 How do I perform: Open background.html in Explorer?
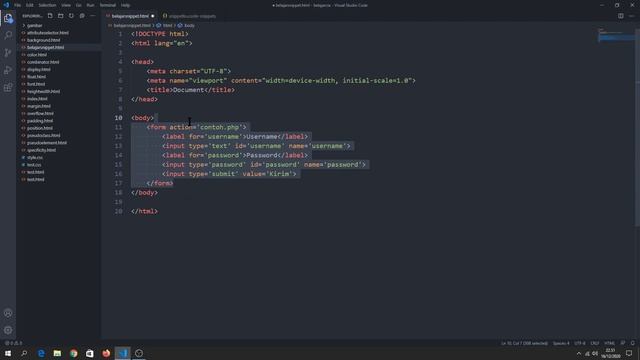click(43, 40)
